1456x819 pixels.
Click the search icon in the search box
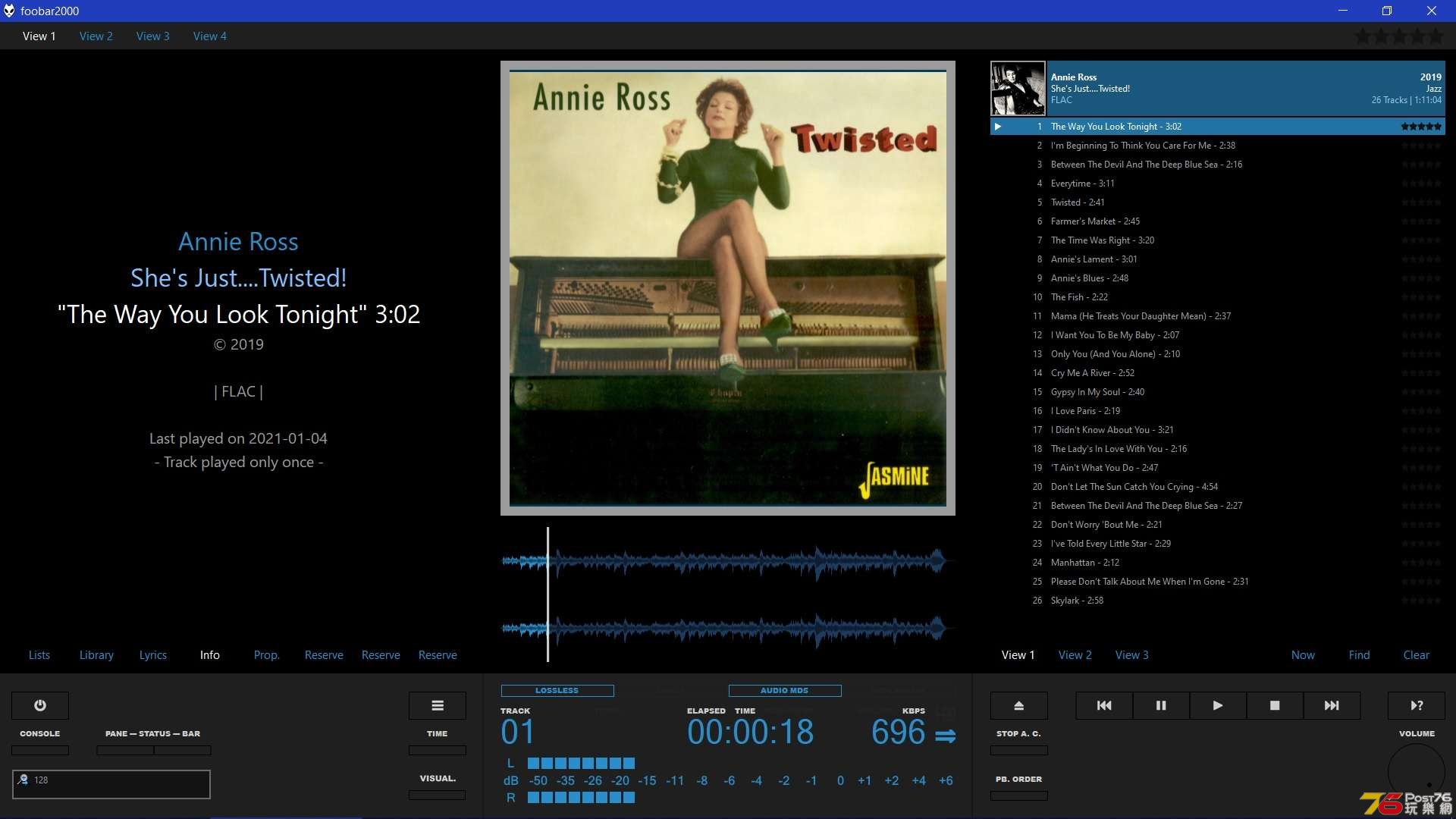pyautogui.click(x=23, y=780)
